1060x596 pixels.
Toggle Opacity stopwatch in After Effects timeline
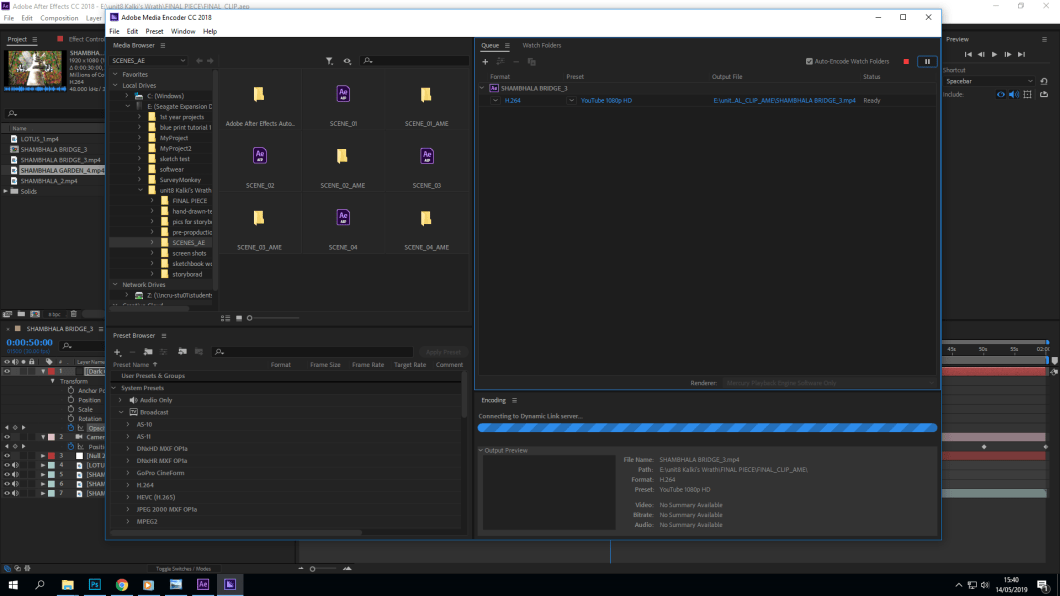(71, 428)
